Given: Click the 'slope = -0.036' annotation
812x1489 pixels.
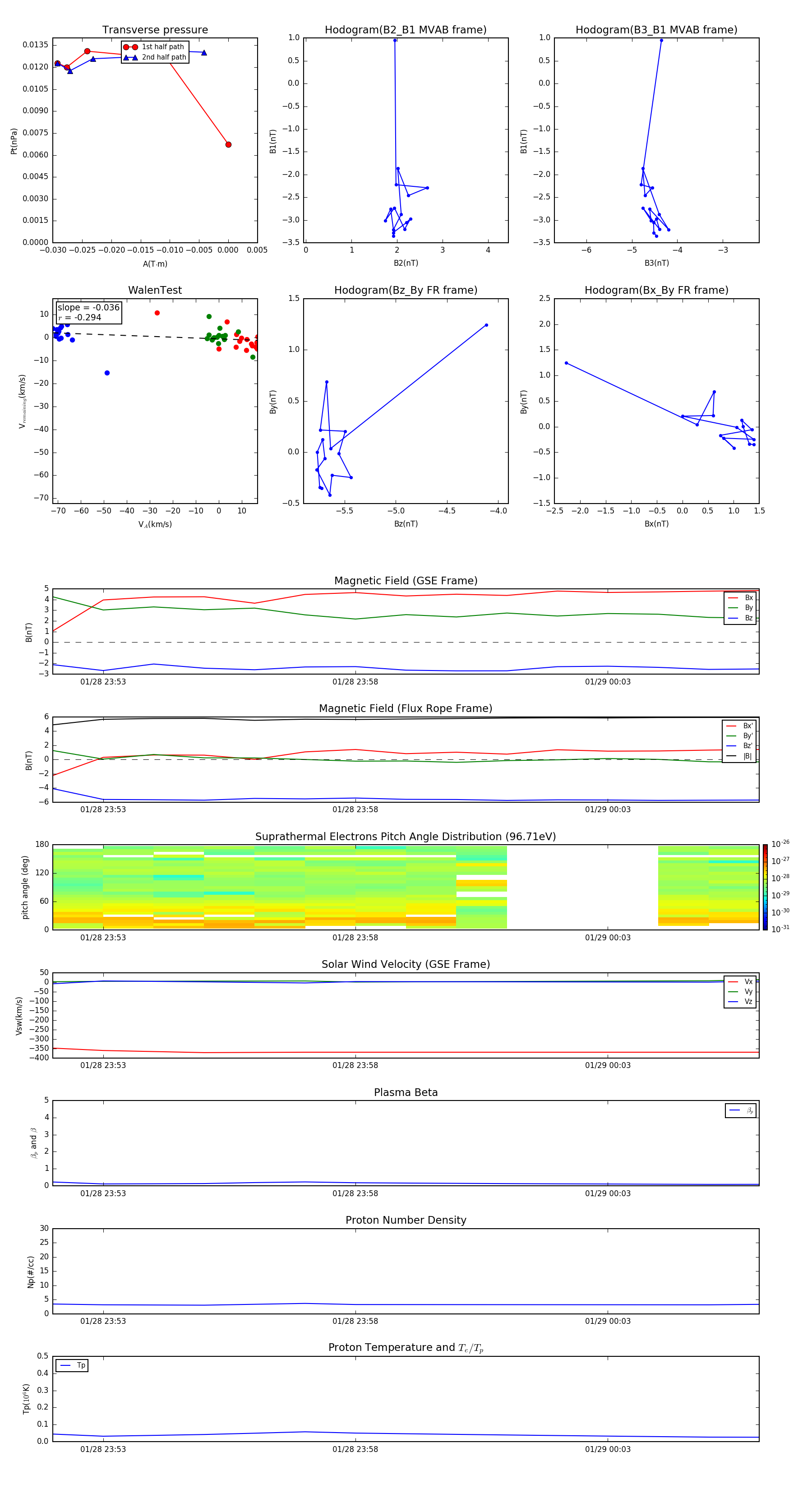Looking at the screenshot, I should 88,308.
